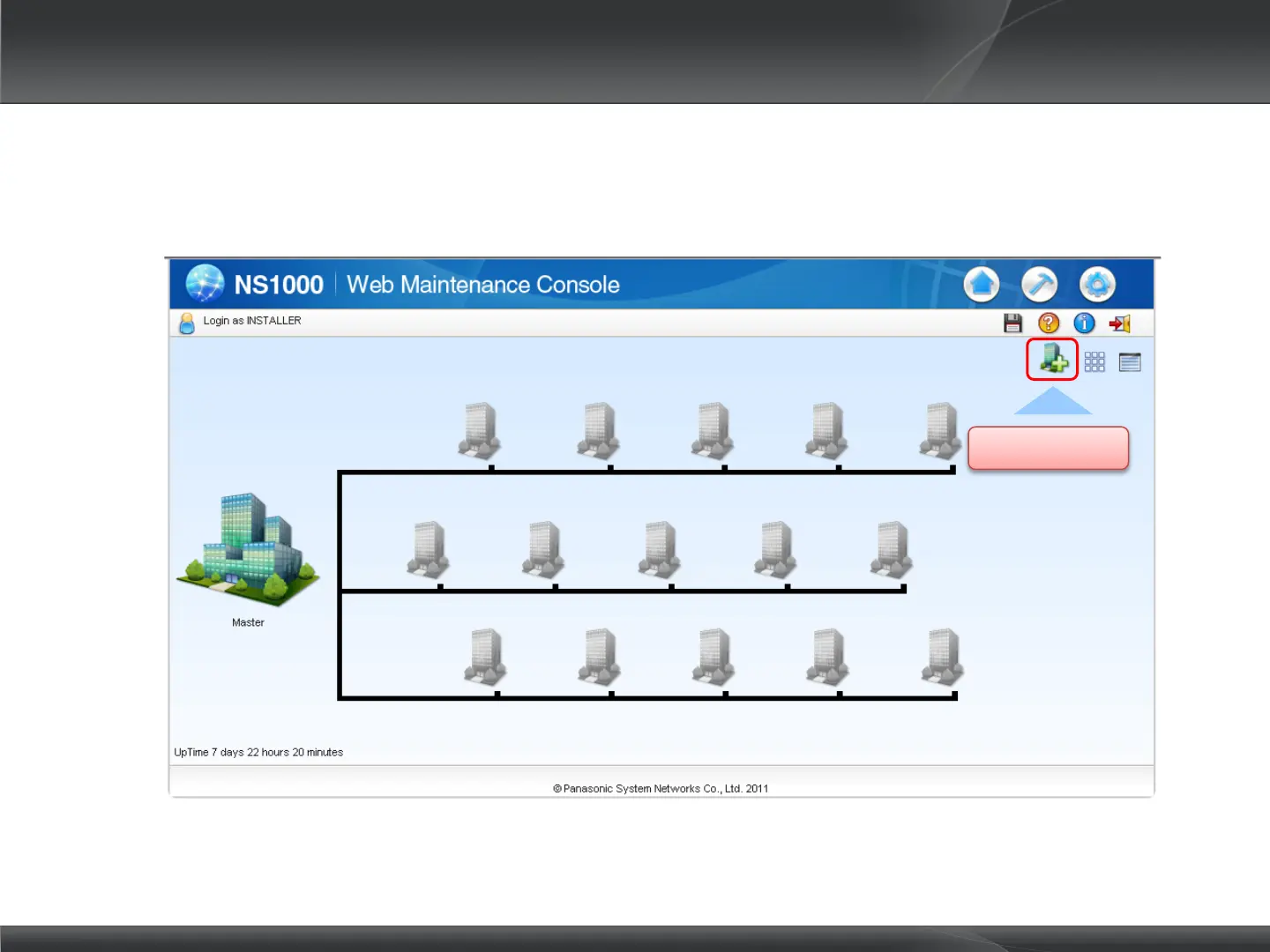This screenshot has height=952, width=1270.
Task: Open help via the question mark icon
Action: click(1049, 324)
